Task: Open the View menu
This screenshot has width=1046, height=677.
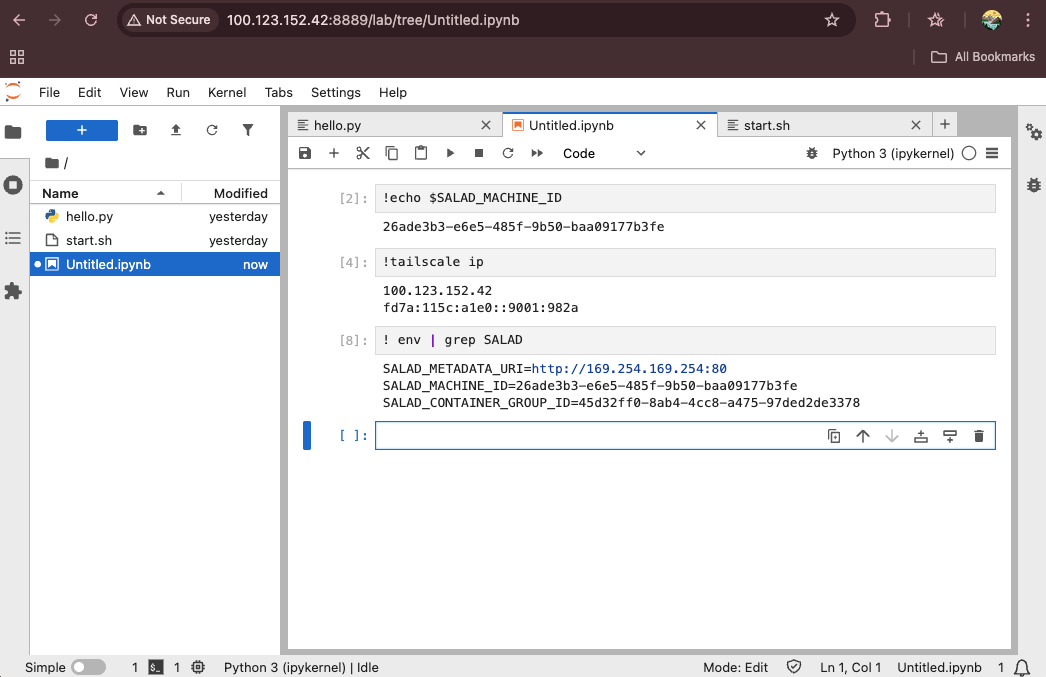Action: point(134,93)
